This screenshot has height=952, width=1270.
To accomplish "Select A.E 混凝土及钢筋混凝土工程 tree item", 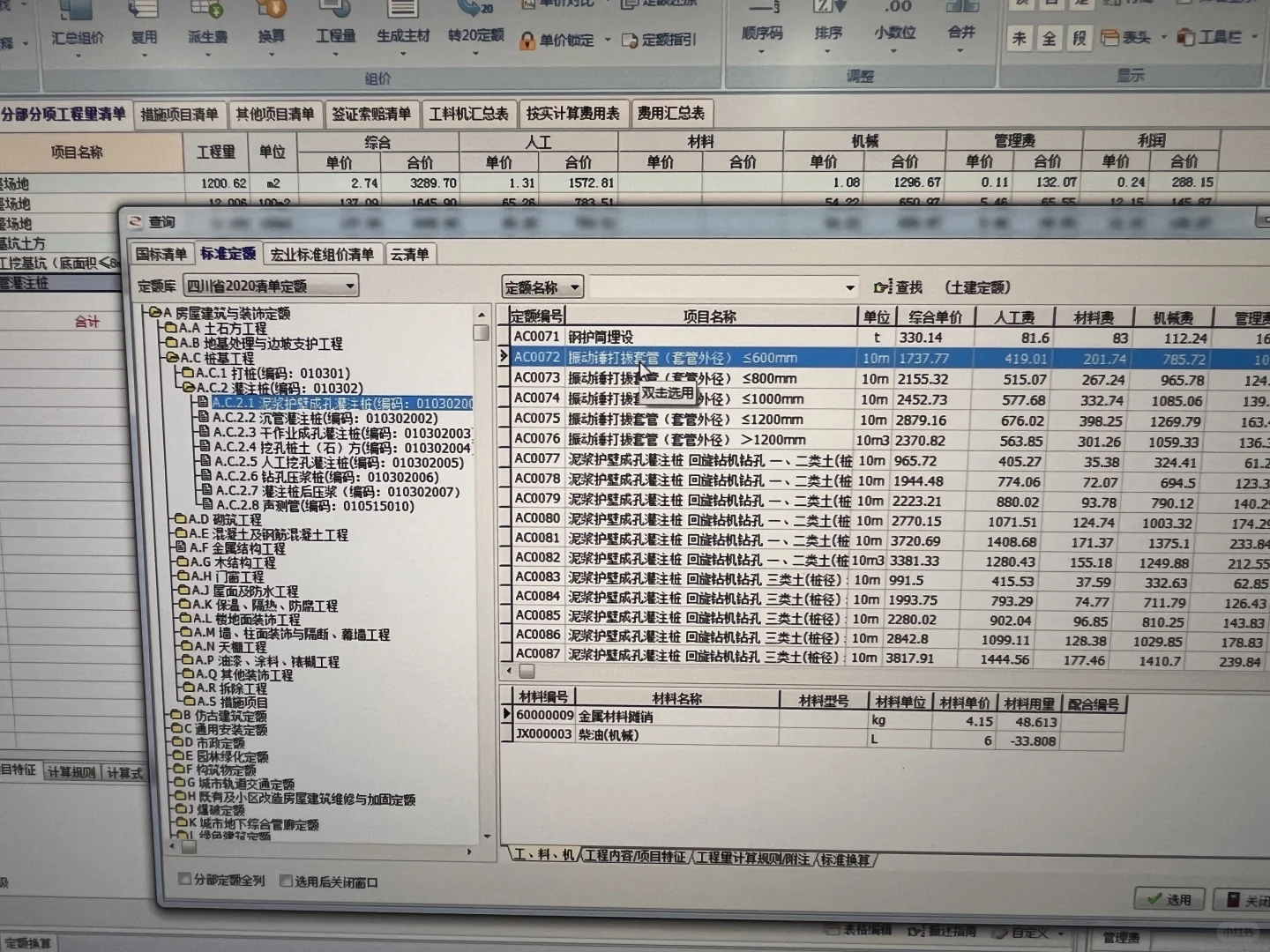I will (268, 534).
